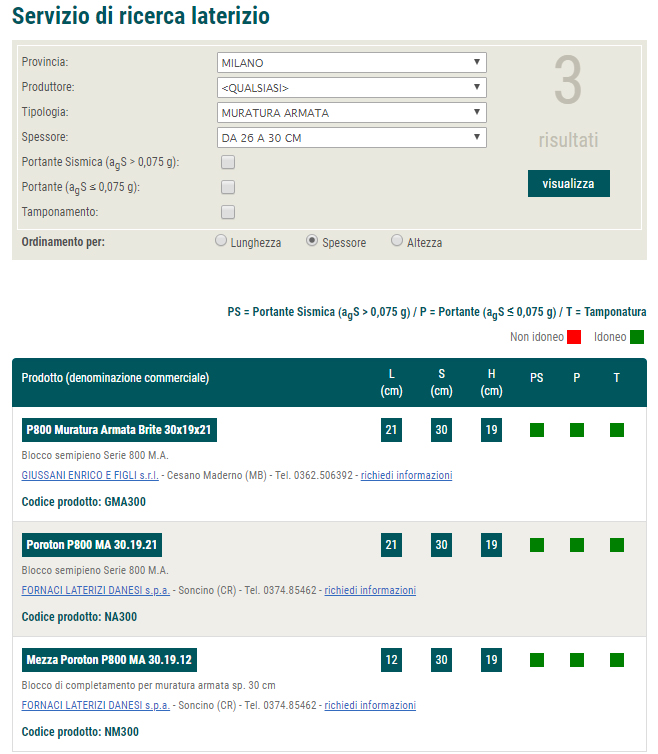
Task: Click green P indicator for P800 Muratura Armata Brite
Action: point(577,430)
